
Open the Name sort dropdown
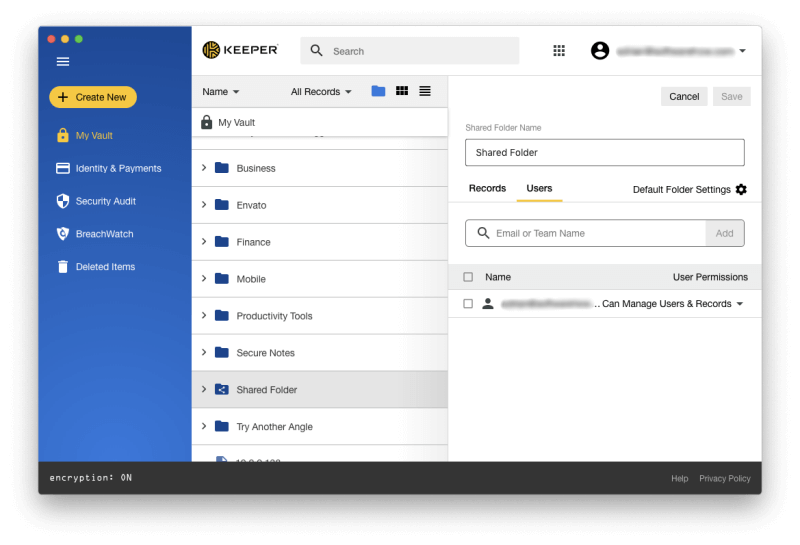pyautogui.click(x=221, y=92)
